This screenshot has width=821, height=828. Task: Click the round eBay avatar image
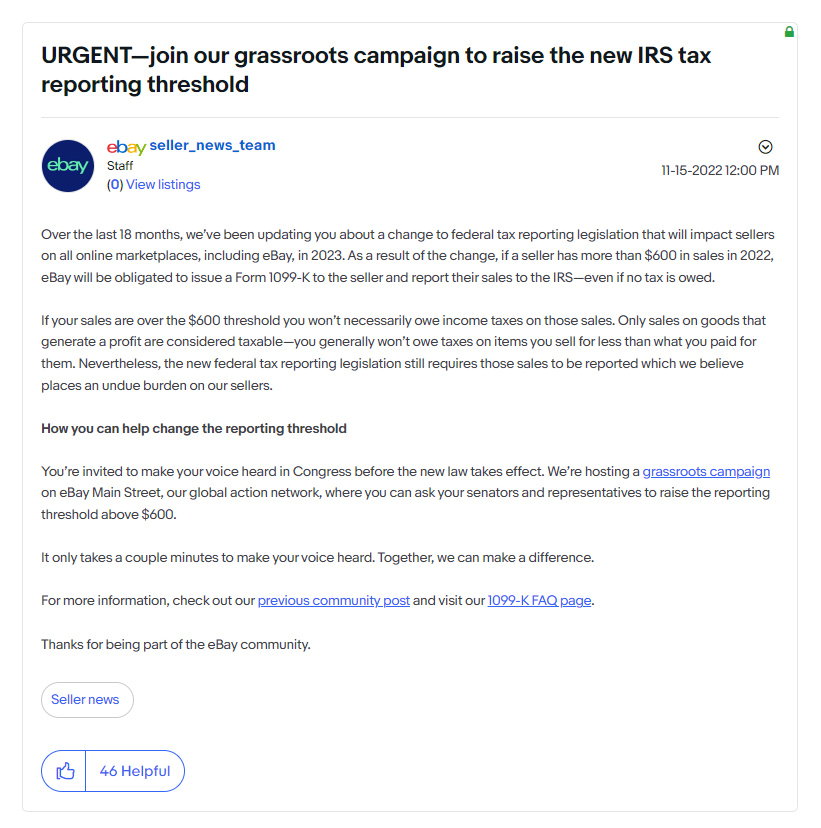tap(68, 166)
